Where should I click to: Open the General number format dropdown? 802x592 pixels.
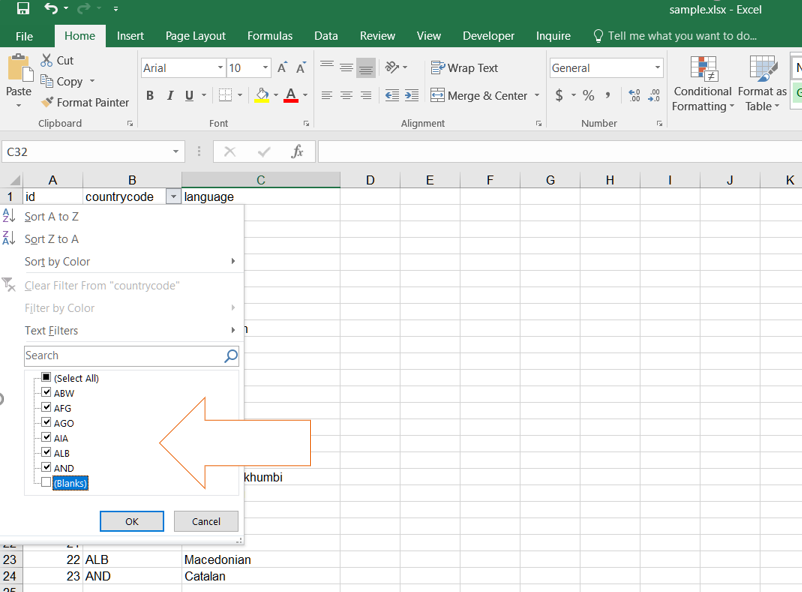point(657,68)
